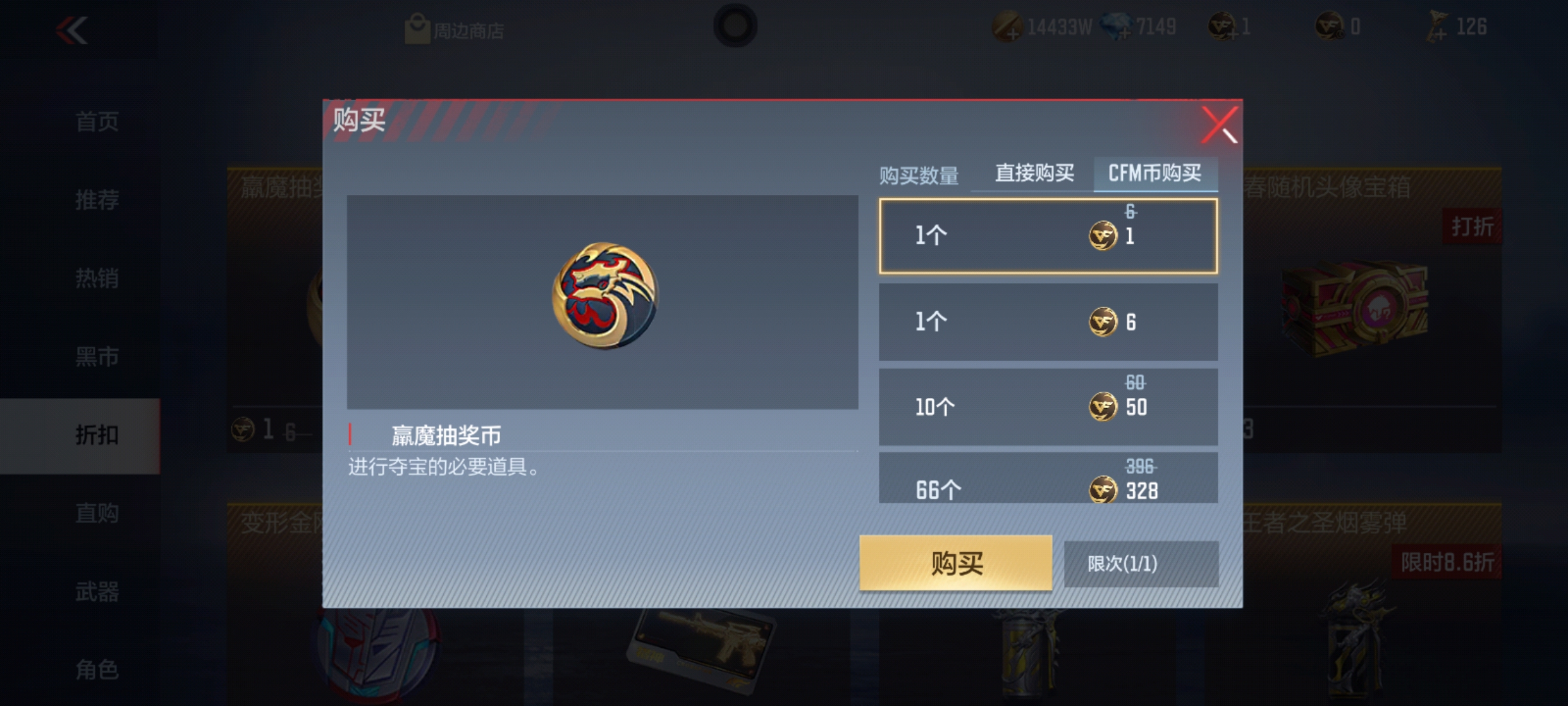
Task: Open the 首页 sidebar section
Action: tap(97, 121)
